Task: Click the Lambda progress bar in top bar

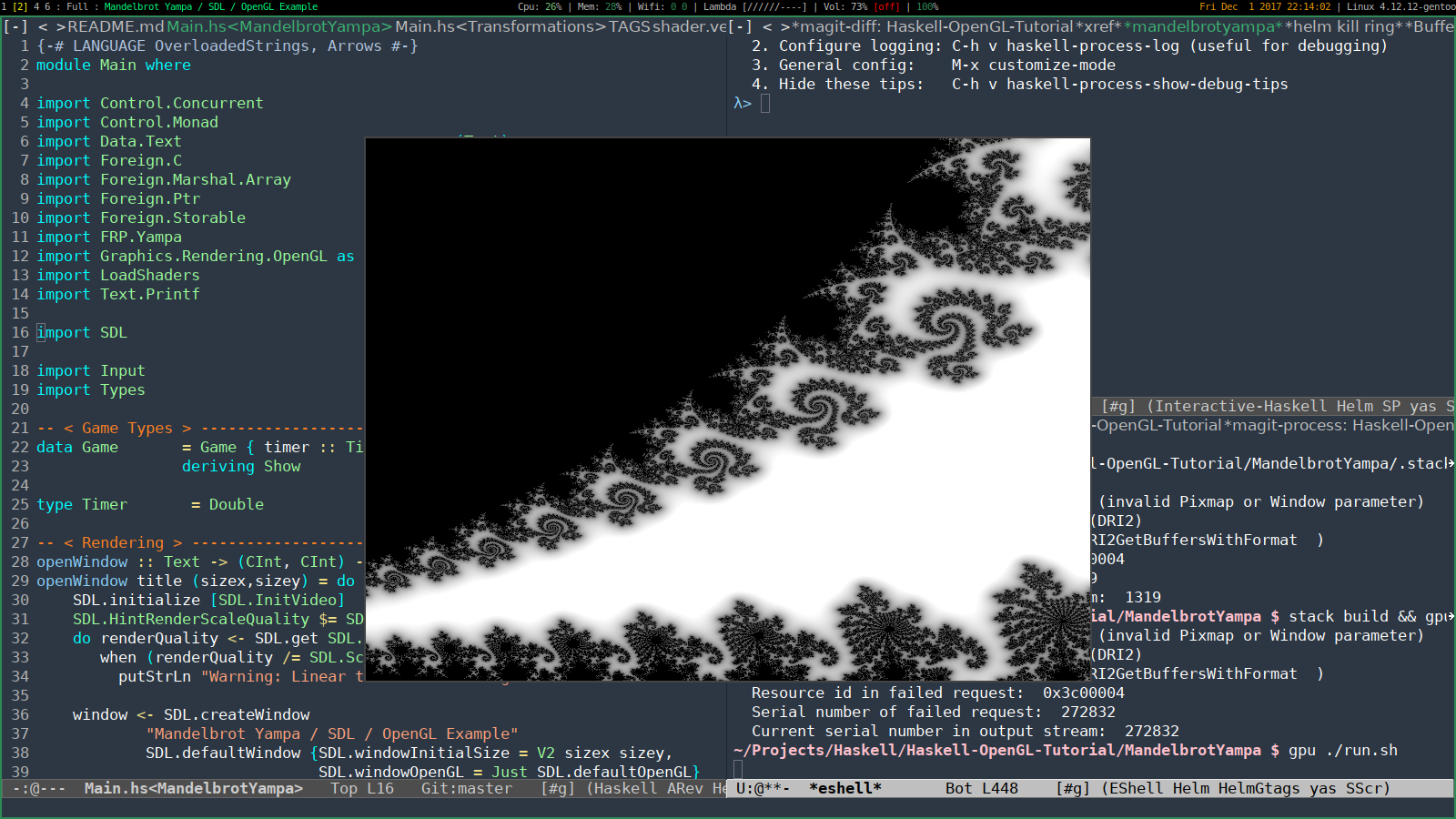Action: [754, 6]
